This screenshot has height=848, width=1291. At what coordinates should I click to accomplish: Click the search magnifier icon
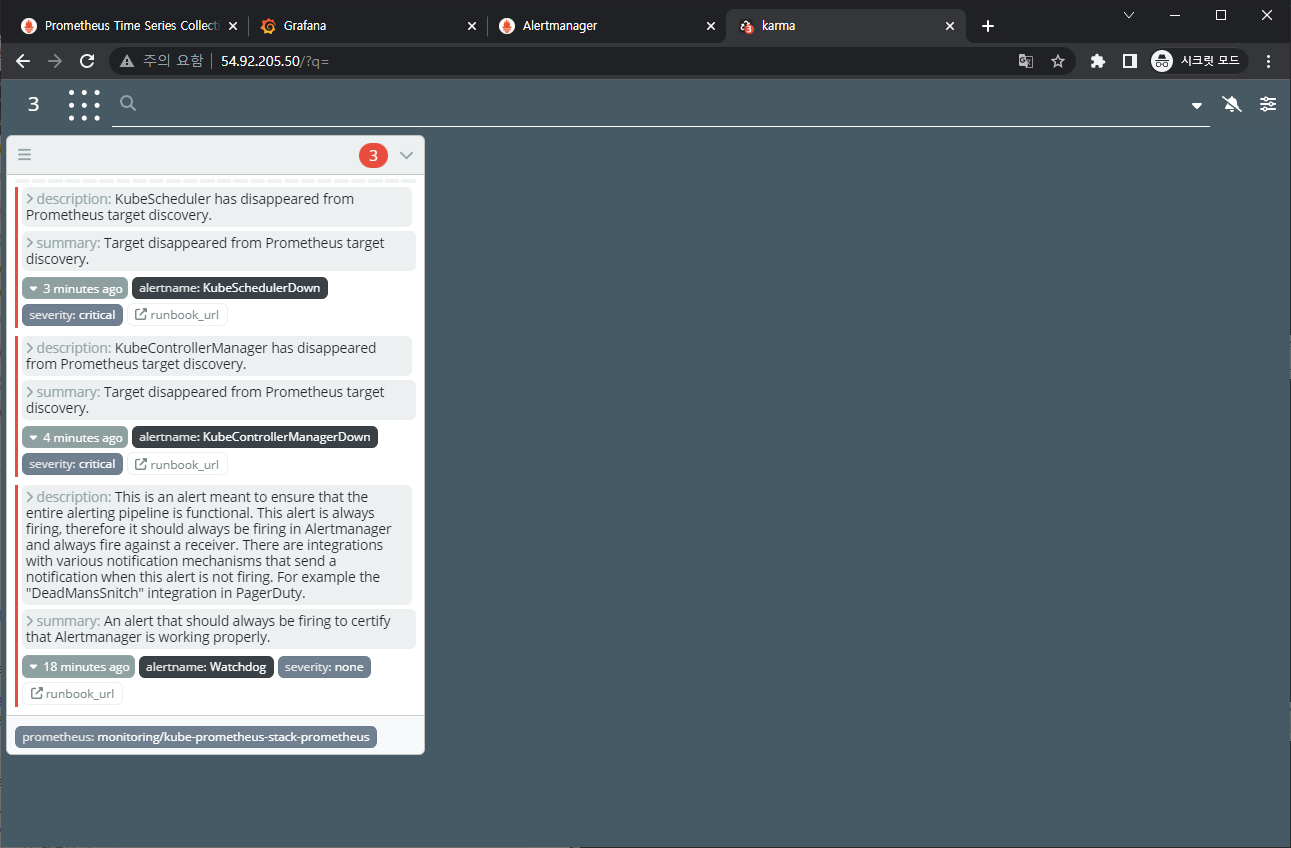point(128,103)
